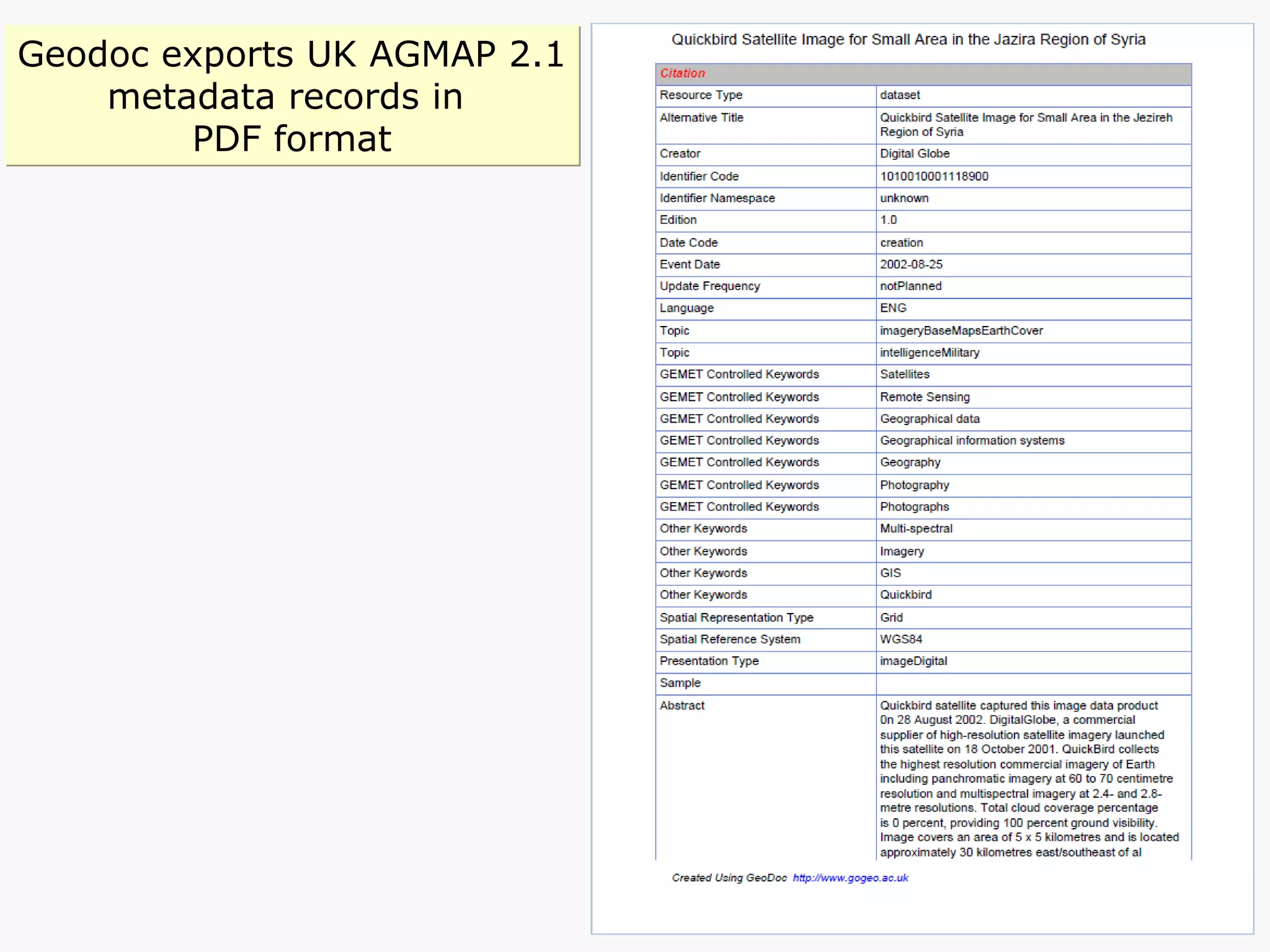This screenshot has width=1270, height=952.
Task: Select GEMET keyword 'Geographical data'
Action: point(930,419)
